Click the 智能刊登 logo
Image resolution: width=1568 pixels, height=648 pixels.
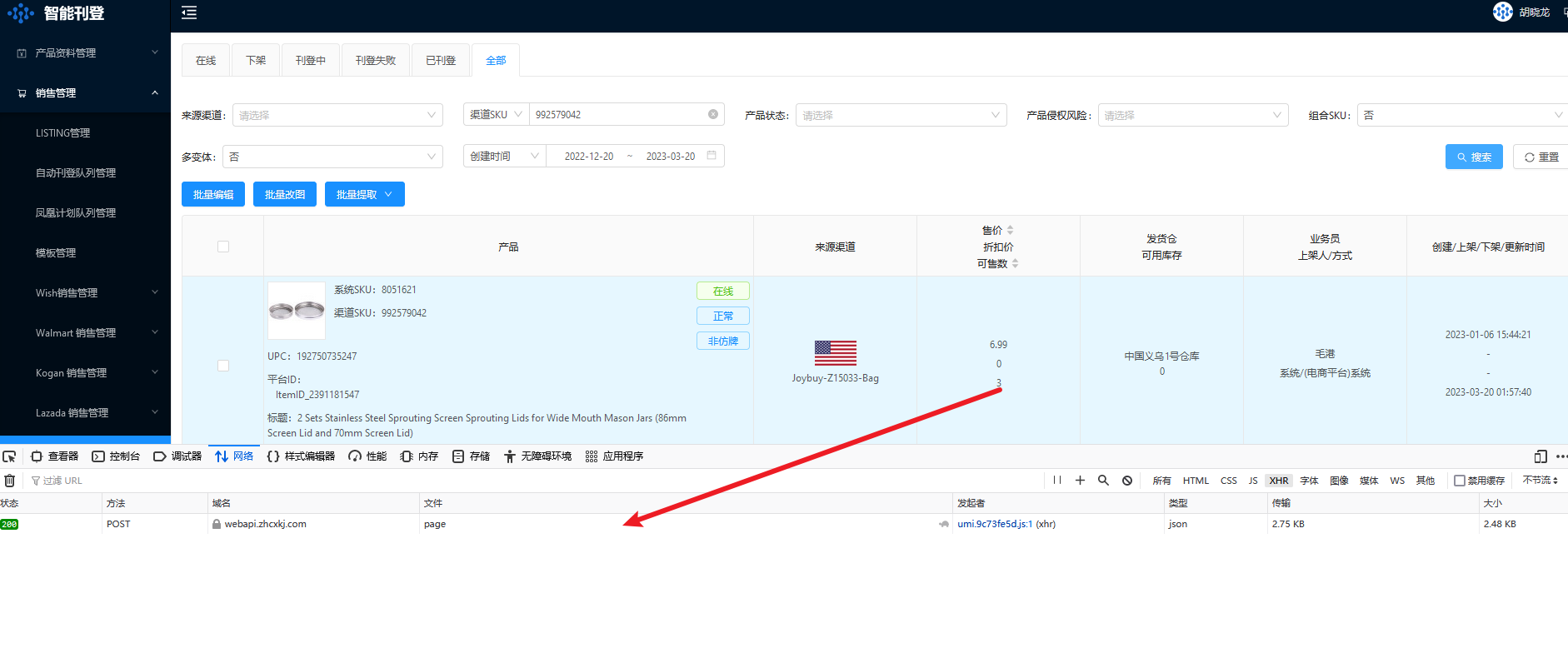[56, 13]
